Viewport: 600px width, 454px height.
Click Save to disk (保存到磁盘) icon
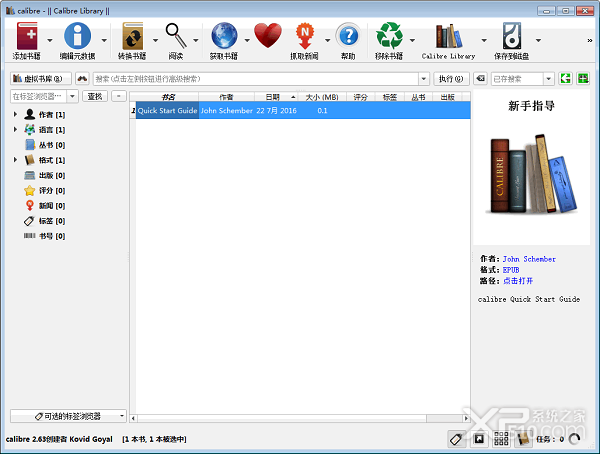(512, 36)
